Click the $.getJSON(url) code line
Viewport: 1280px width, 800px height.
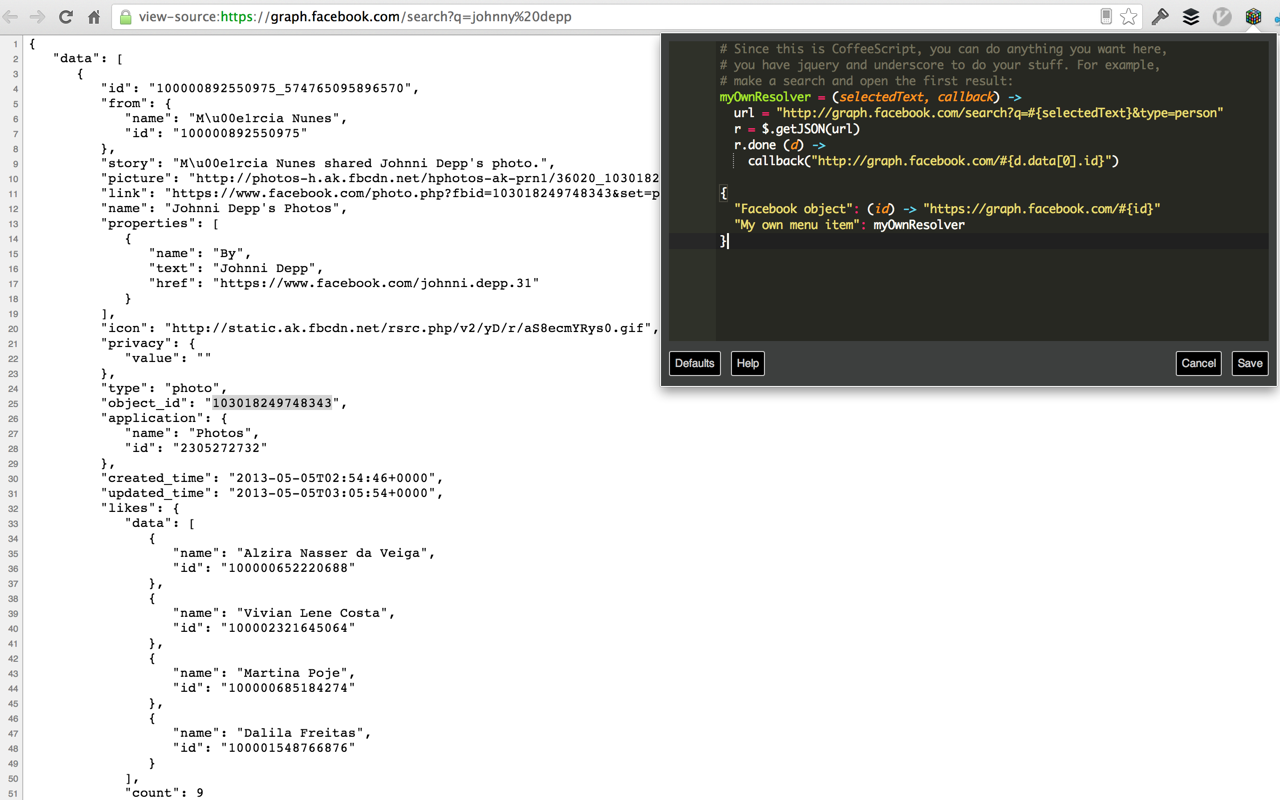click(x=796, y=129)
